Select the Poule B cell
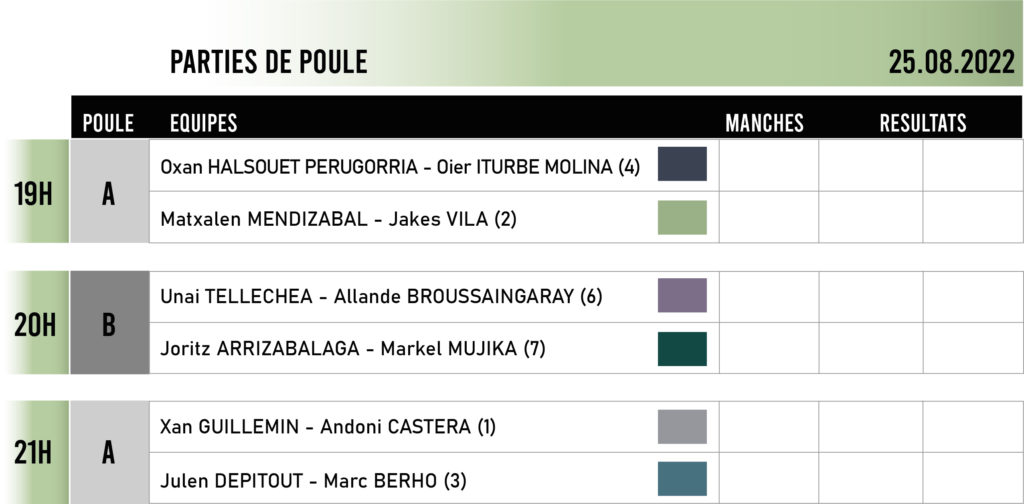Screen dimensions: 1024x504 pyautogui.click(x=110, y=323)
